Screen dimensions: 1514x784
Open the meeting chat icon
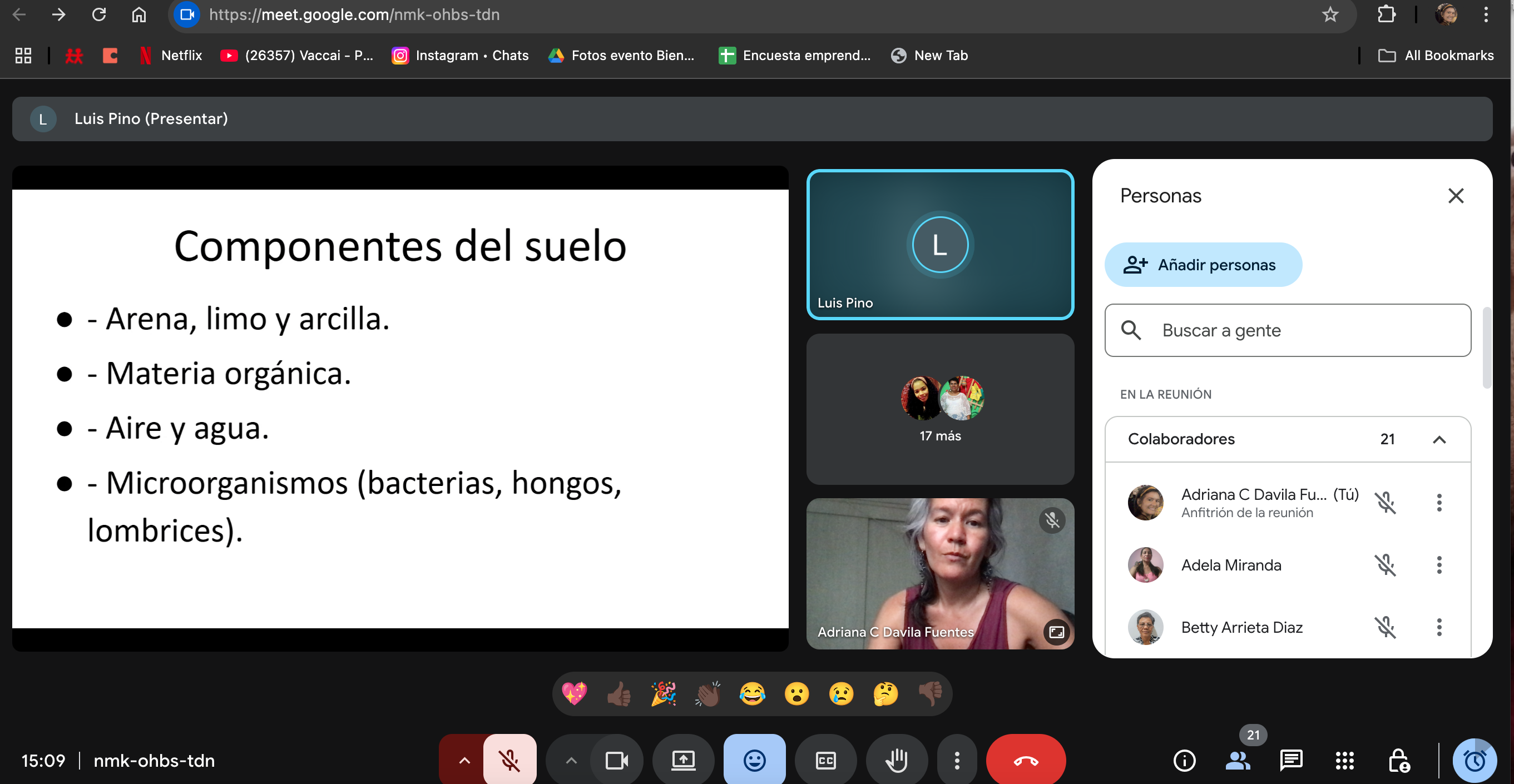pos(1290,761)
